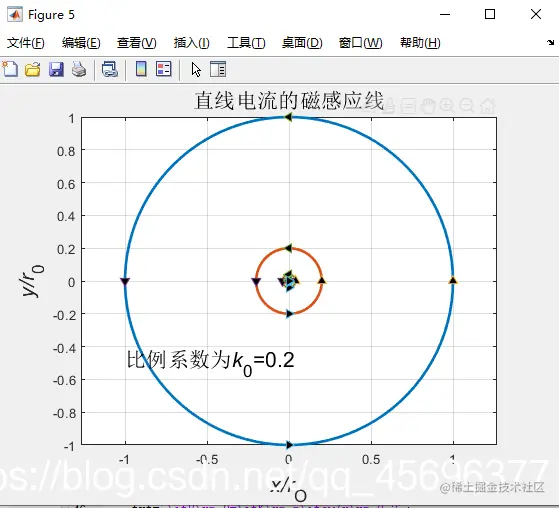Screen dimensions: 559x508
Task: Click the left arrow marker on the blue circle
Action: [125, 282]
